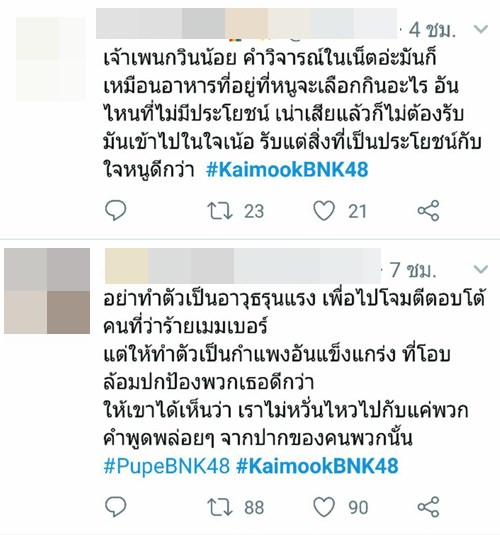
Task: Share the second tweet
Action: tap(428, 507)
